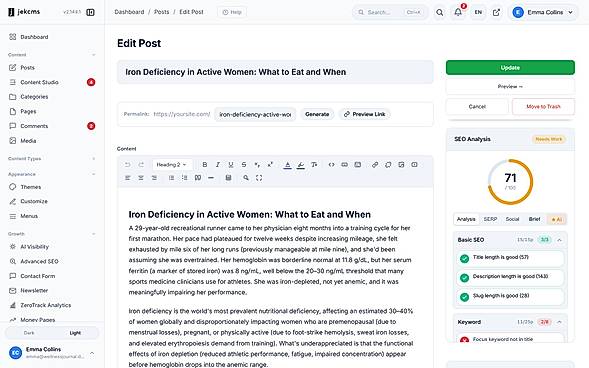Redo the last editor change
This screenshot has width=589, height=368.
click(141, 165)
